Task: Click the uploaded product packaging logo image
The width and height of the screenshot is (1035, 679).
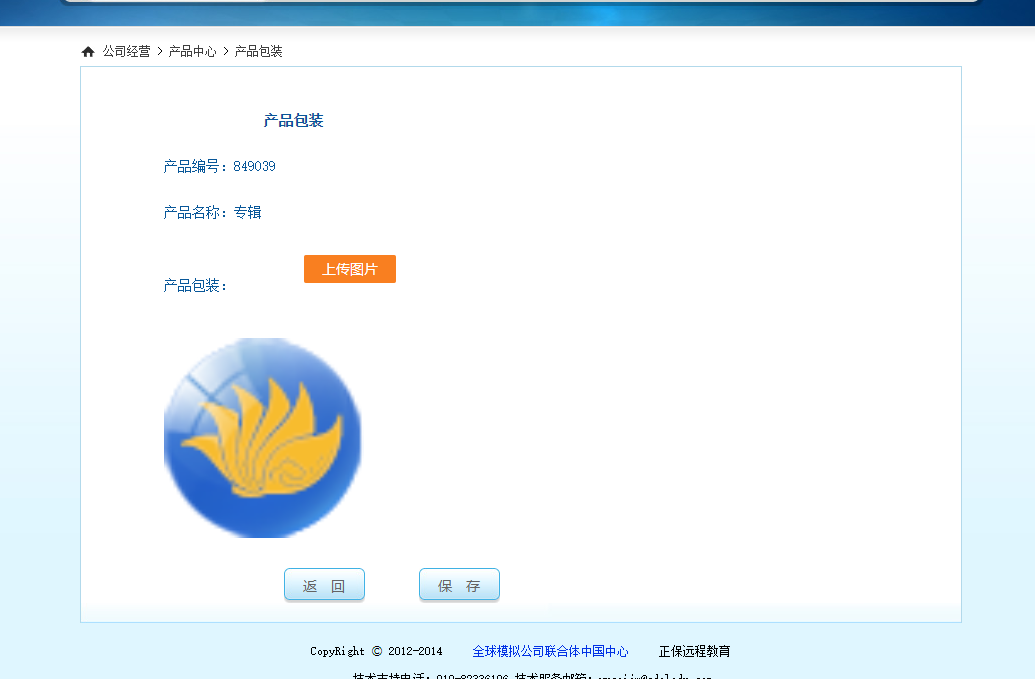Action: (262, 438)
